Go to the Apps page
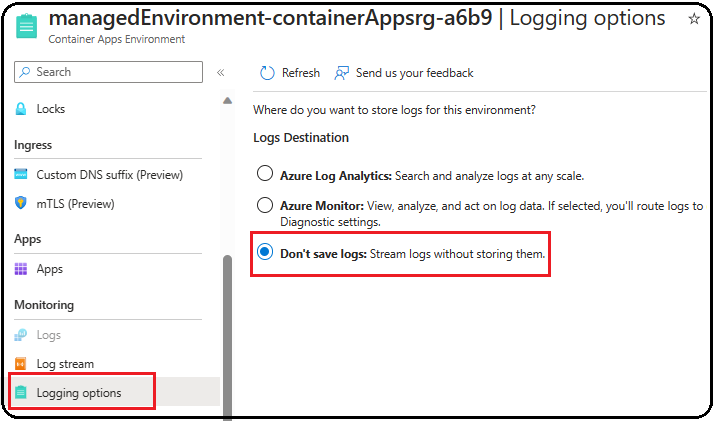The height and width of the screenshot is (421, 714). click(x=50, y=269)
